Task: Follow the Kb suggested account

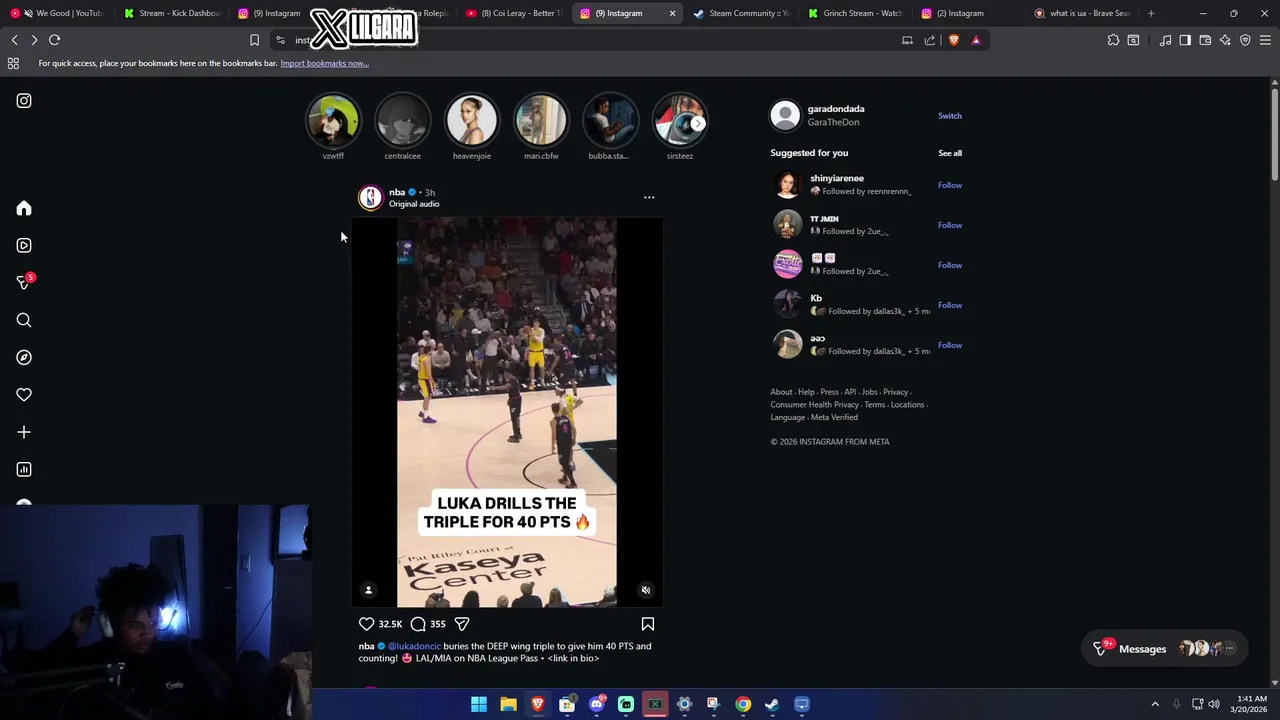Action: (x=949, y=305)
